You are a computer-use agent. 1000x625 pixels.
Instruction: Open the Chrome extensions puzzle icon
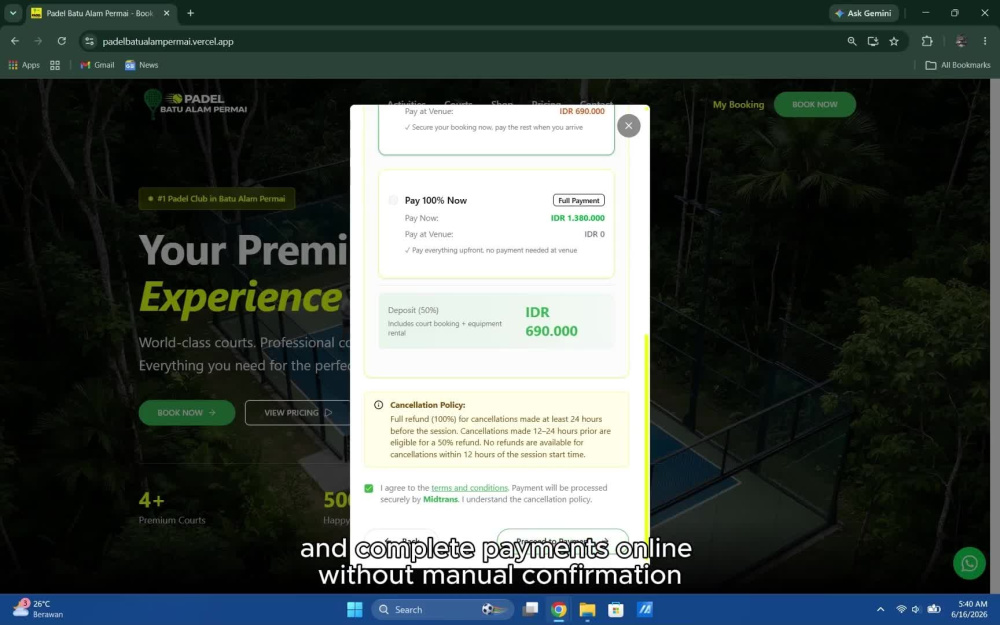click(927, 41)
